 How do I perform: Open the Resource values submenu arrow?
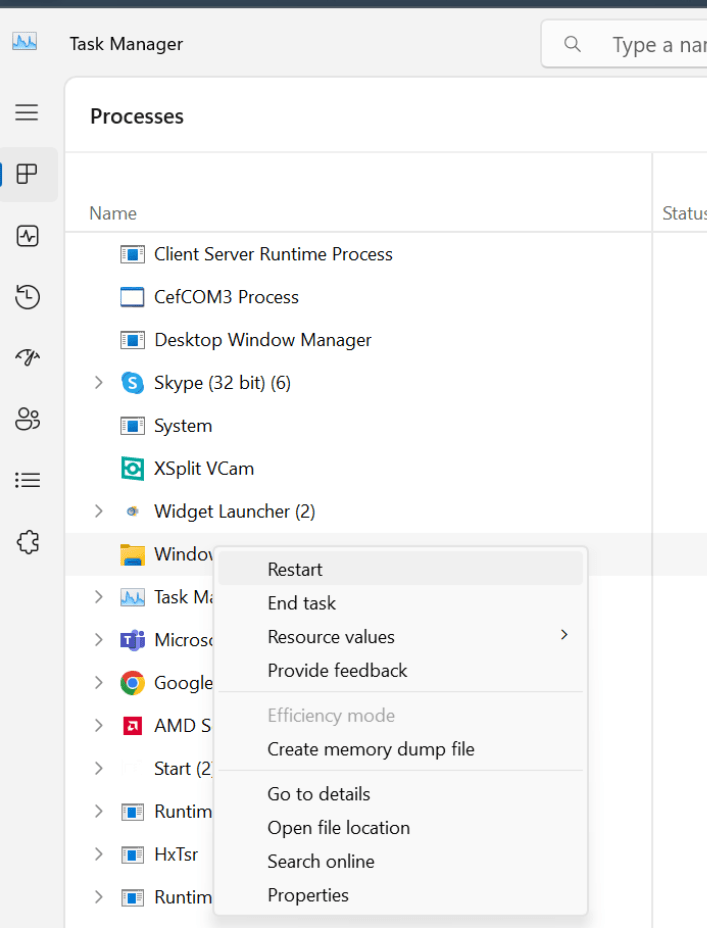point(564,635)
